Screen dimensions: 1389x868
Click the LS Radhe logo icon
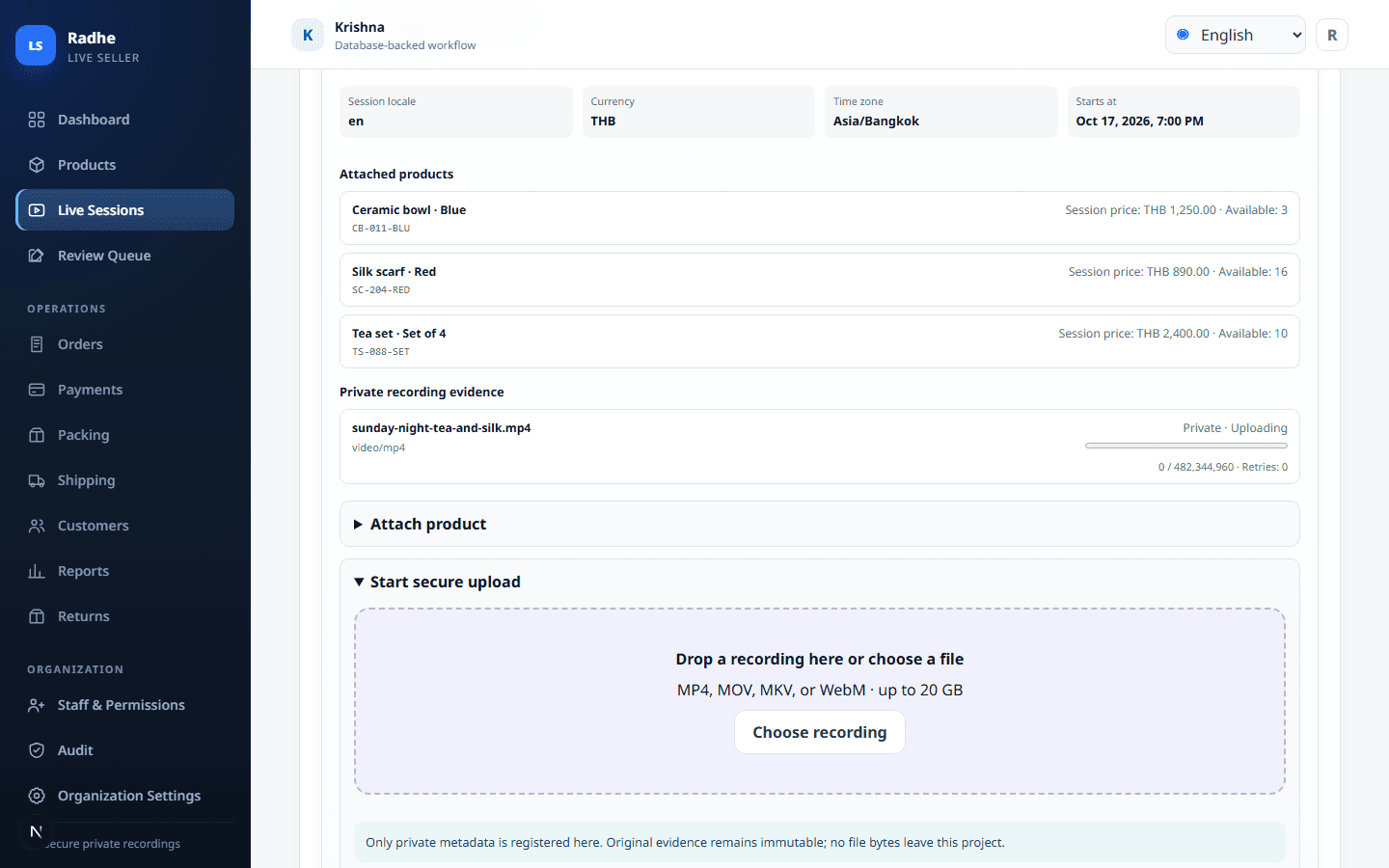36,45
